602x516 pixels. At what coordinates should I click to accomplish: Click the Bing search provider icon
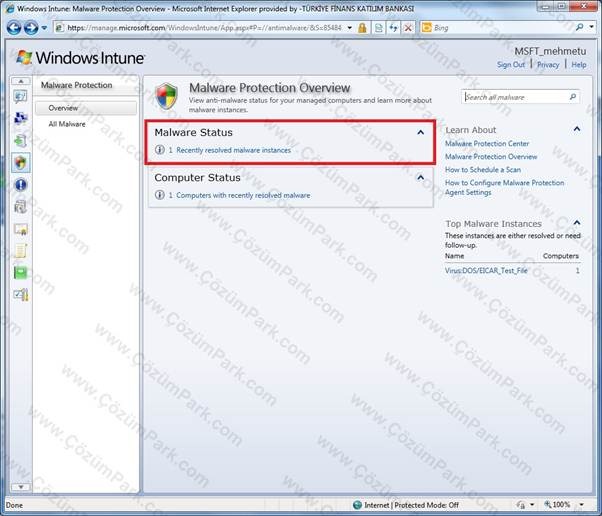point(427,27)
